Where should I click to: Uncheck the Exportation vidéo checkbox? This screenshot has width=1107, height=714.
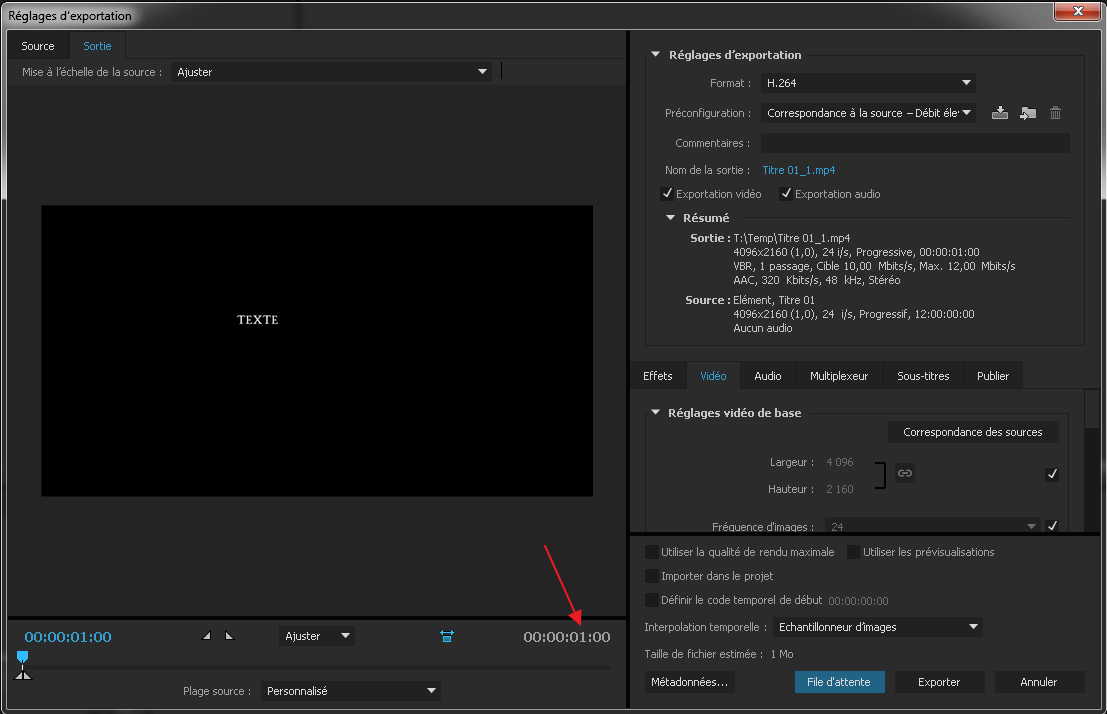pos(667,194)
